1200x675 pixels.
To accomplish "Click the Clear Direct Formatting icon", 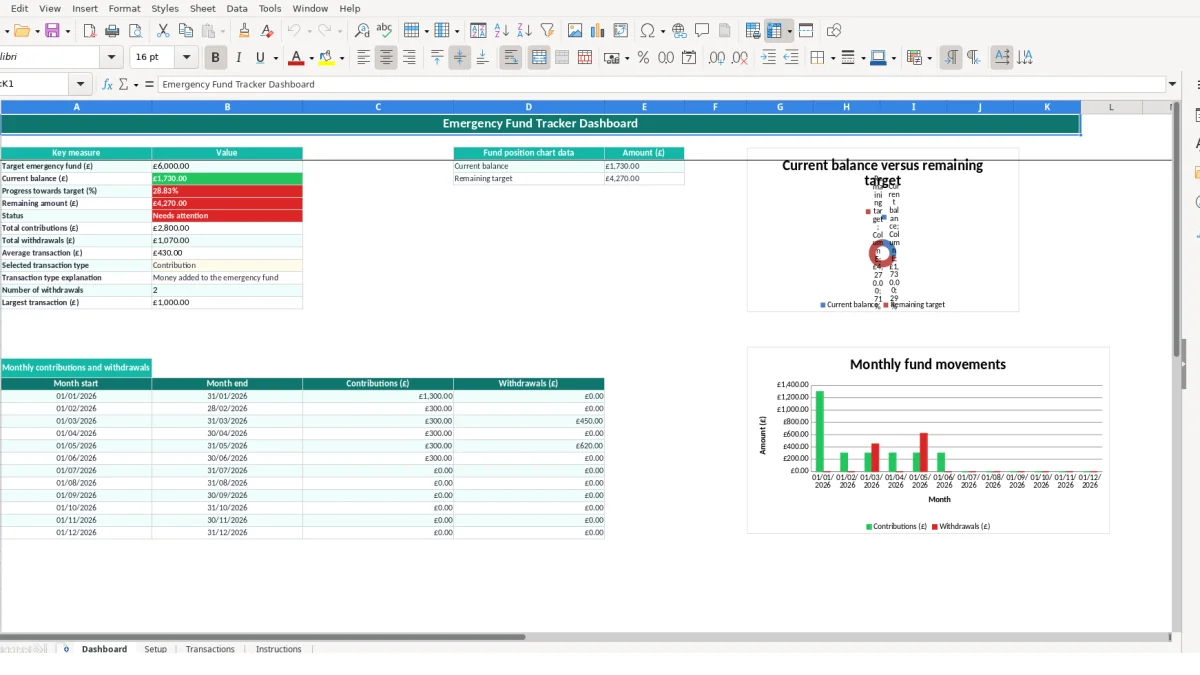I will tap(267, 31).
